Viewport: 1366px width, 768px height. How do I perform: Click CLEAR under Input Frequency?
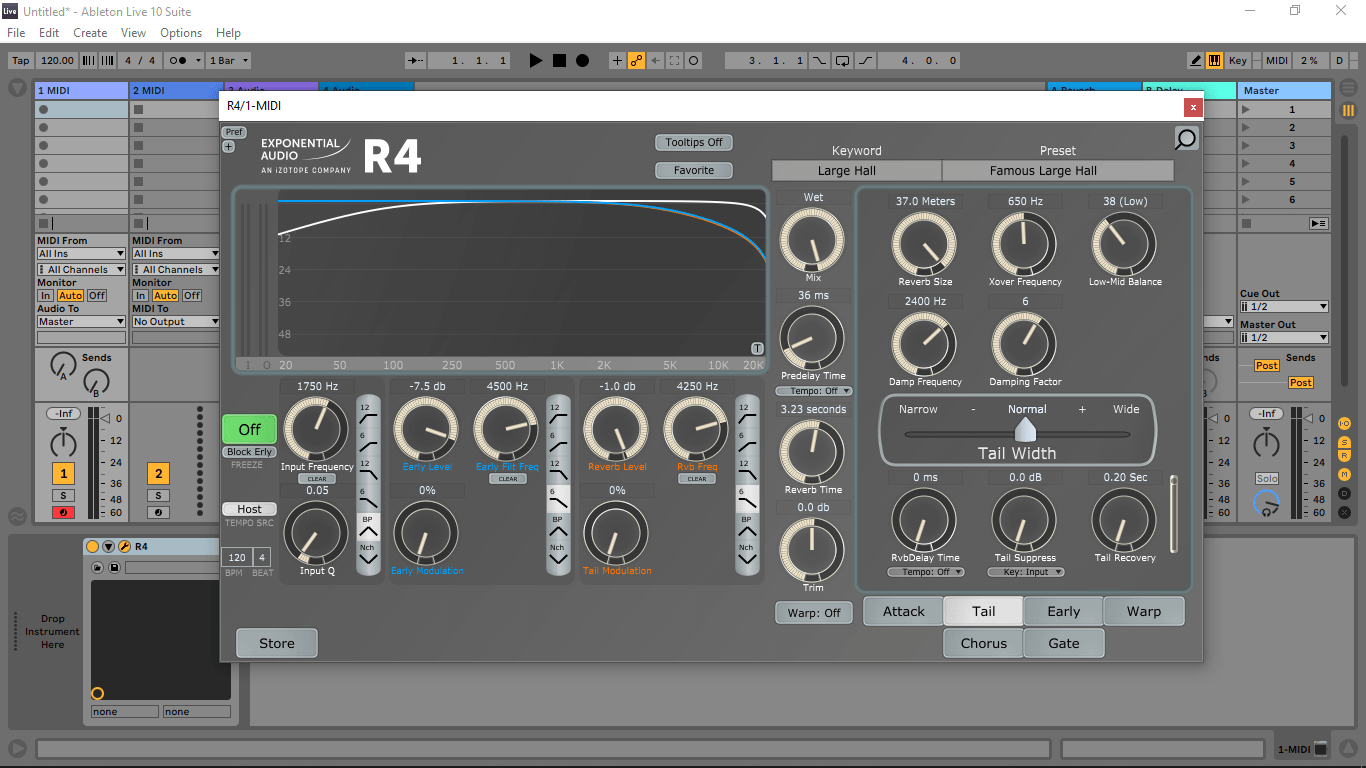[x=318, y=479]
